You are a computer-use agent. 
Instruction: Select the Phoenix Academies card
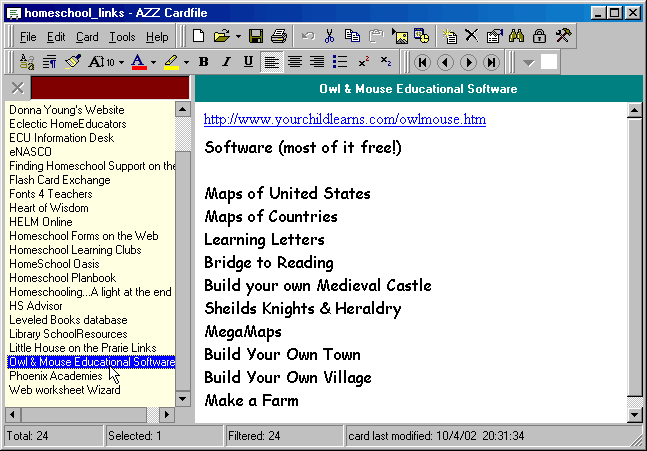click(56, 376)
